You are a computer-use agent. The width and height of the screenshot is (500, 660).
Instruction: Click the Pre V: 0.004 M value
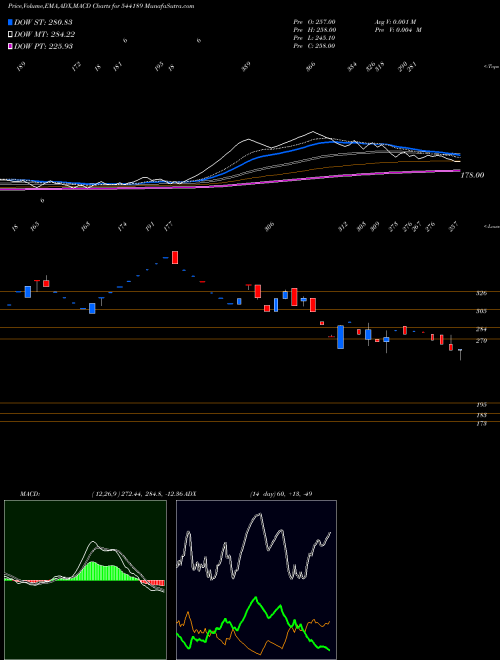pos(398,29)
